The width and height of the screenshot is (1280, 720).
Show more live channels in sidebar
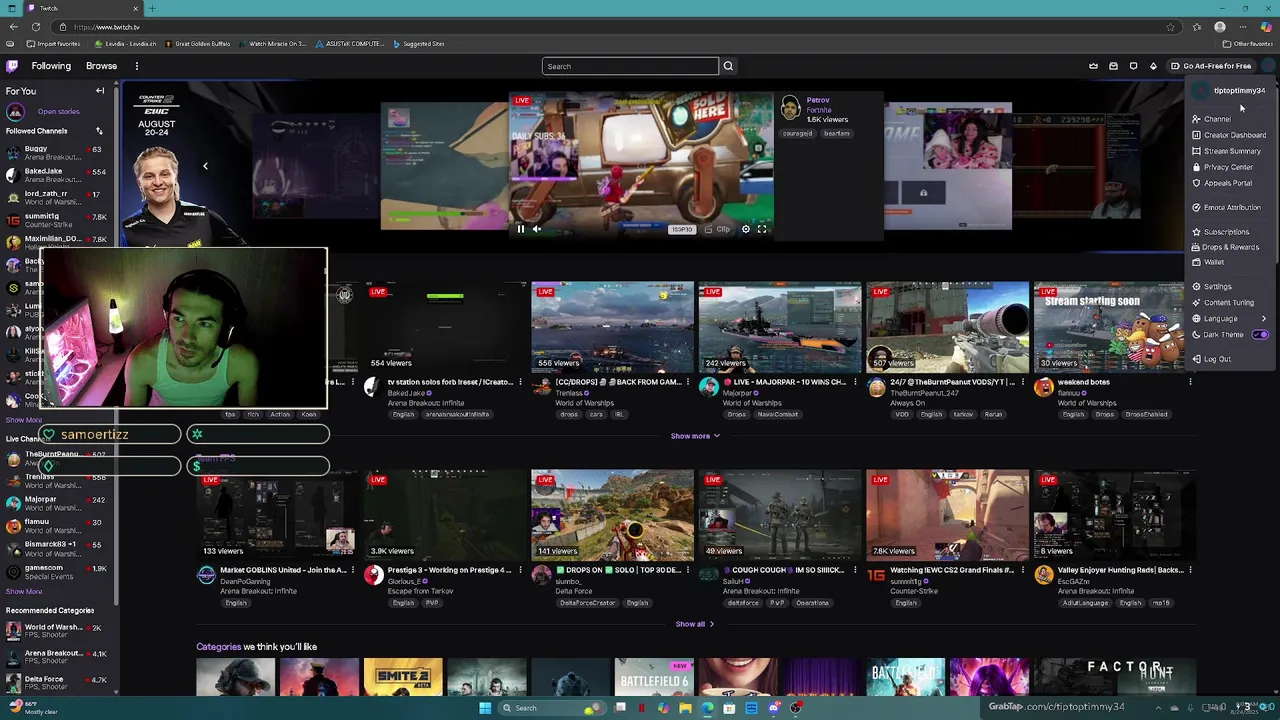[x=24, y=592]
